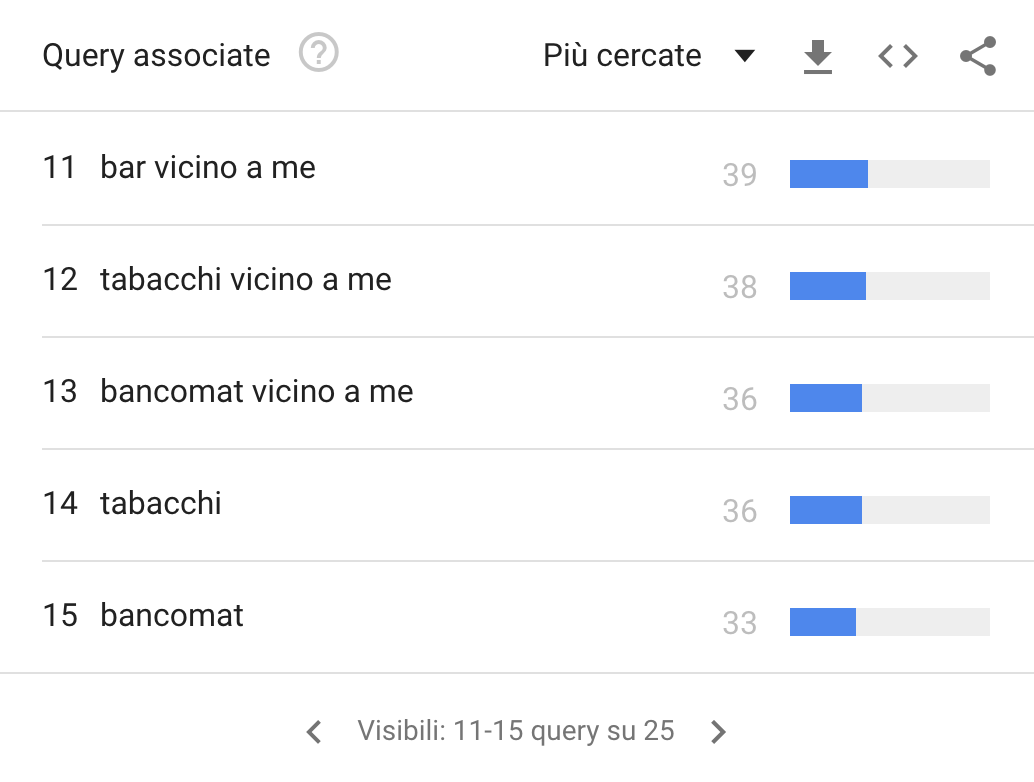This screenshot has width=1034, height=782.
Task: Click the rank number 13
Action: coord(59,392)
